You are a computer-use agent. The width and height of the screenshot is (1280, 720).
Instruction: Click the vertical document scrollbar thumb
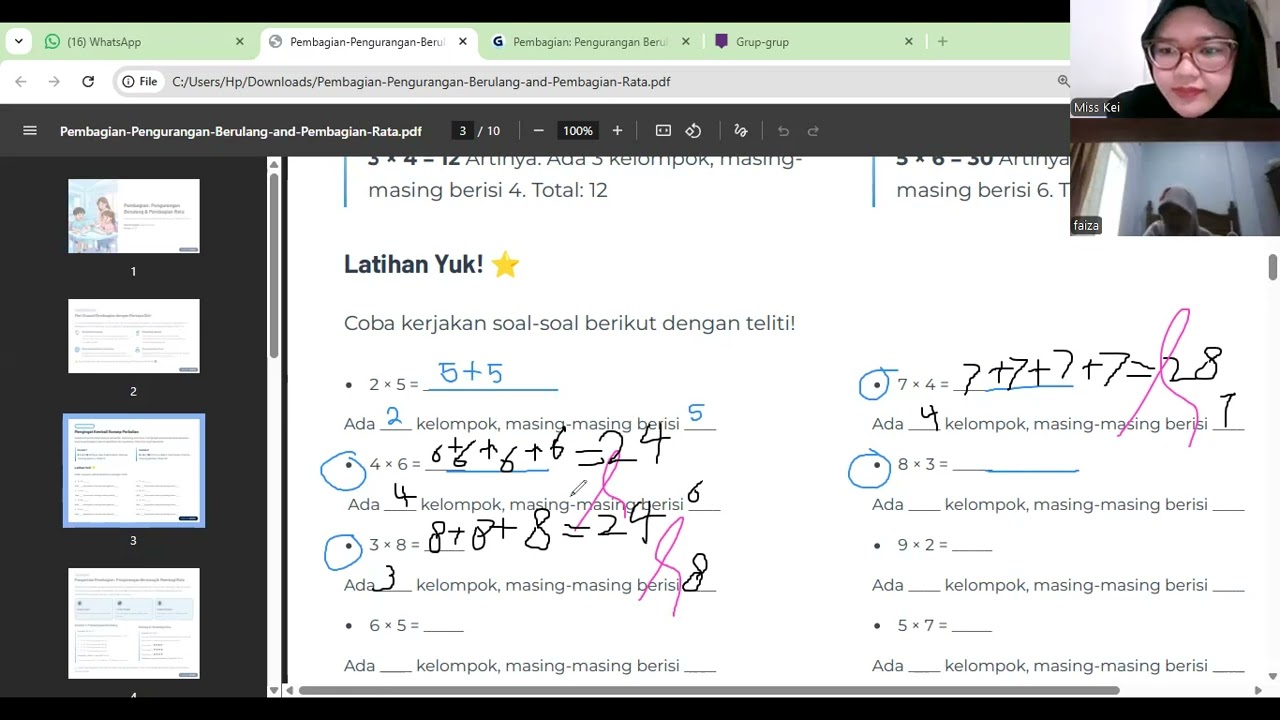[x=1273, y=267]
